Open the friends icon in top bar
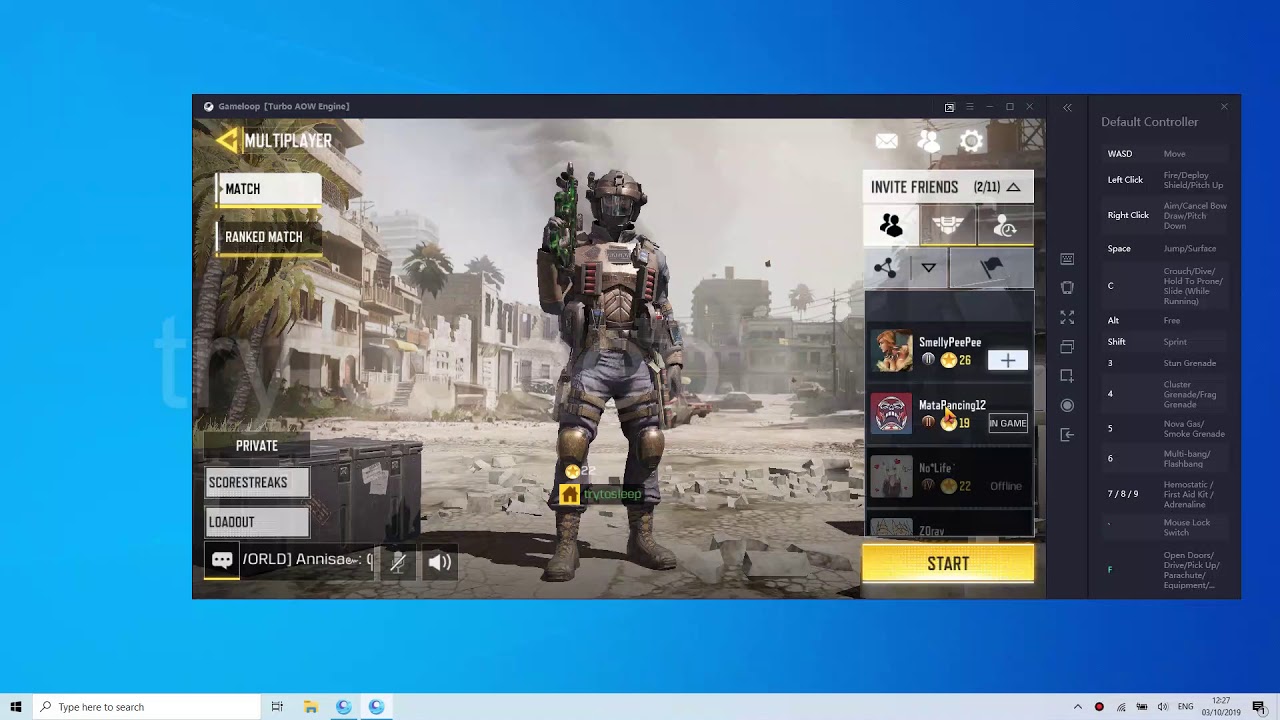The width and height of the screenshot is (1280, 720). pos(929,141)
